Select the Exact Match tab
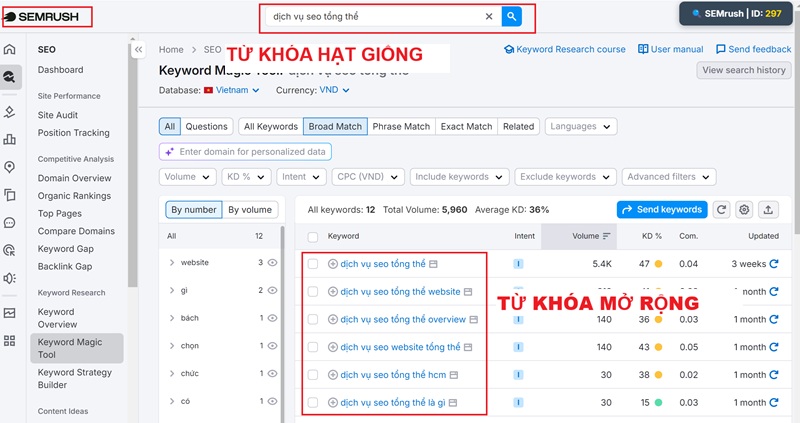Viewport: 800px width, 423px height. tap(466, 127)
